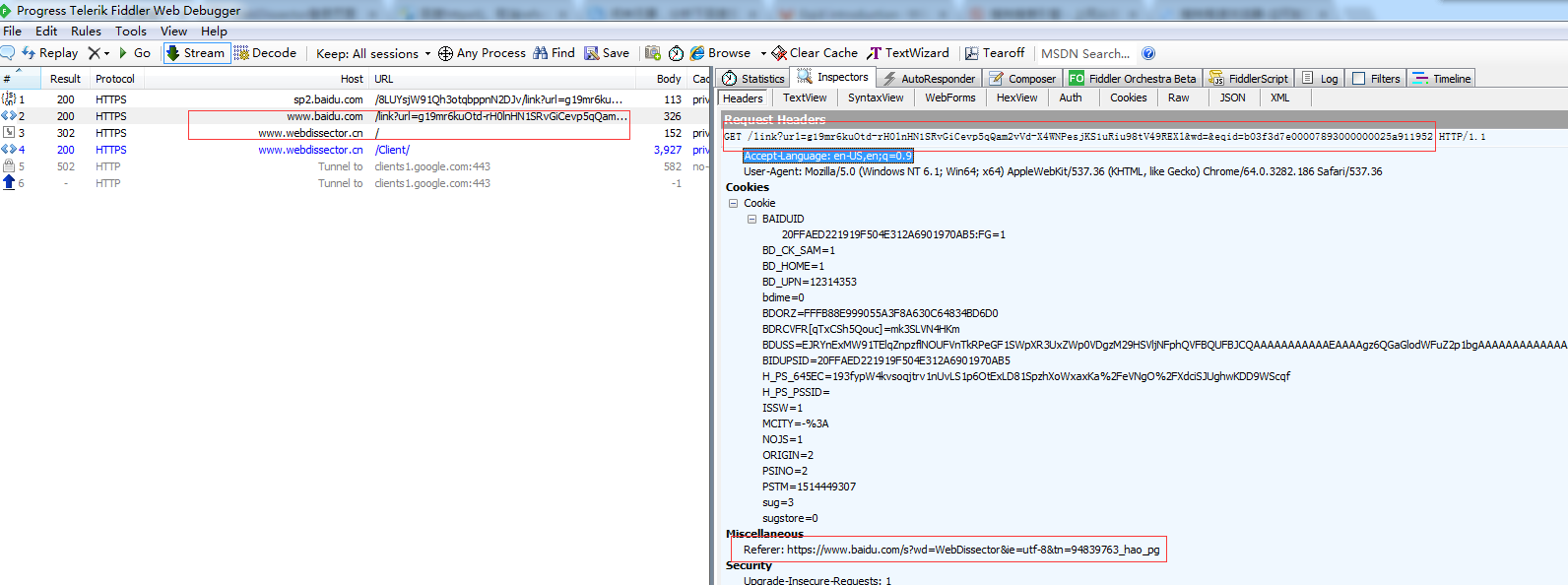Open the Tools menu
The height and width of the screenshot is (585, 1568).
coord(130,31)
